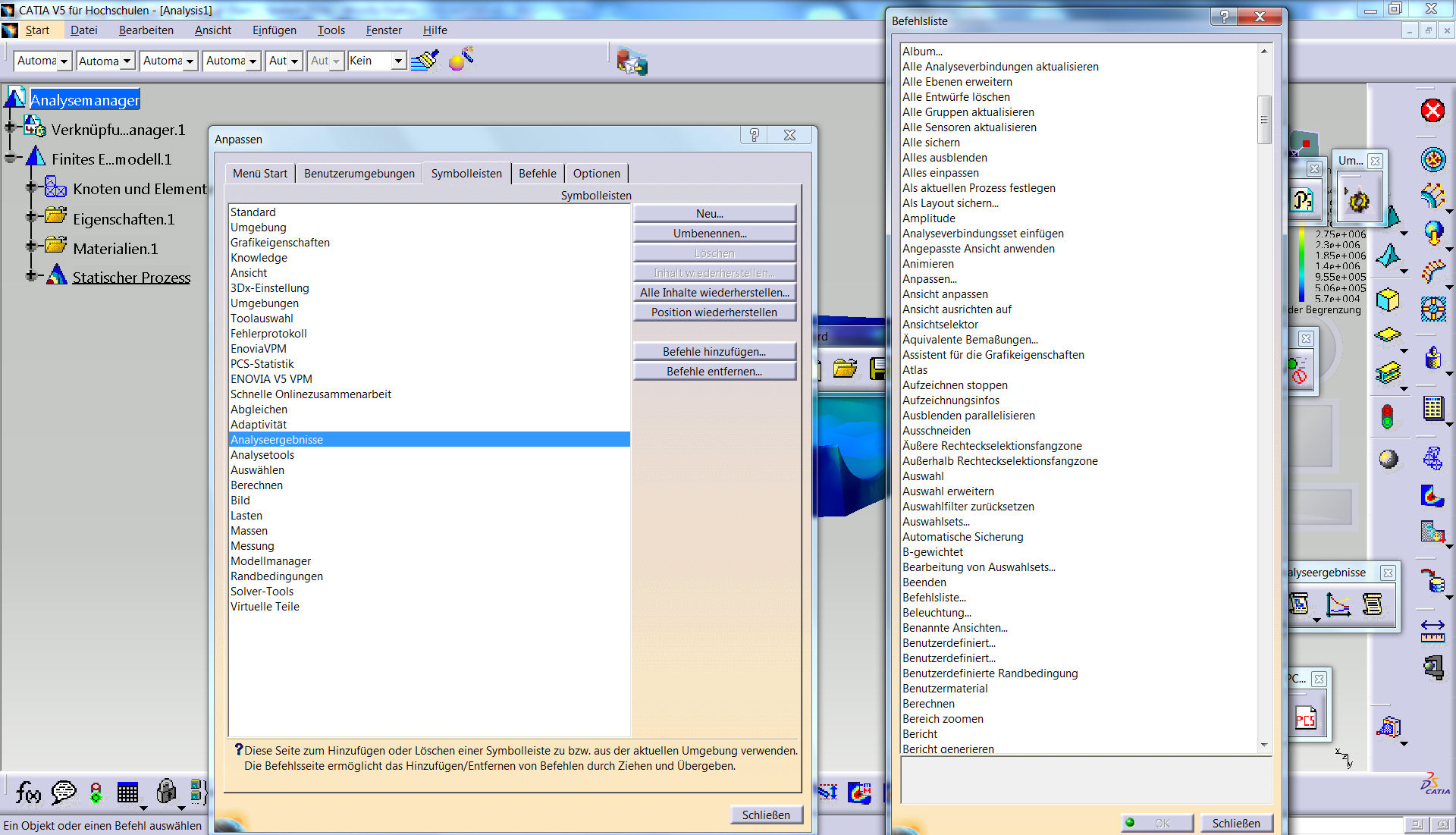Click the Befehlsliste text field at the bottom

[x=1086, y=780]
